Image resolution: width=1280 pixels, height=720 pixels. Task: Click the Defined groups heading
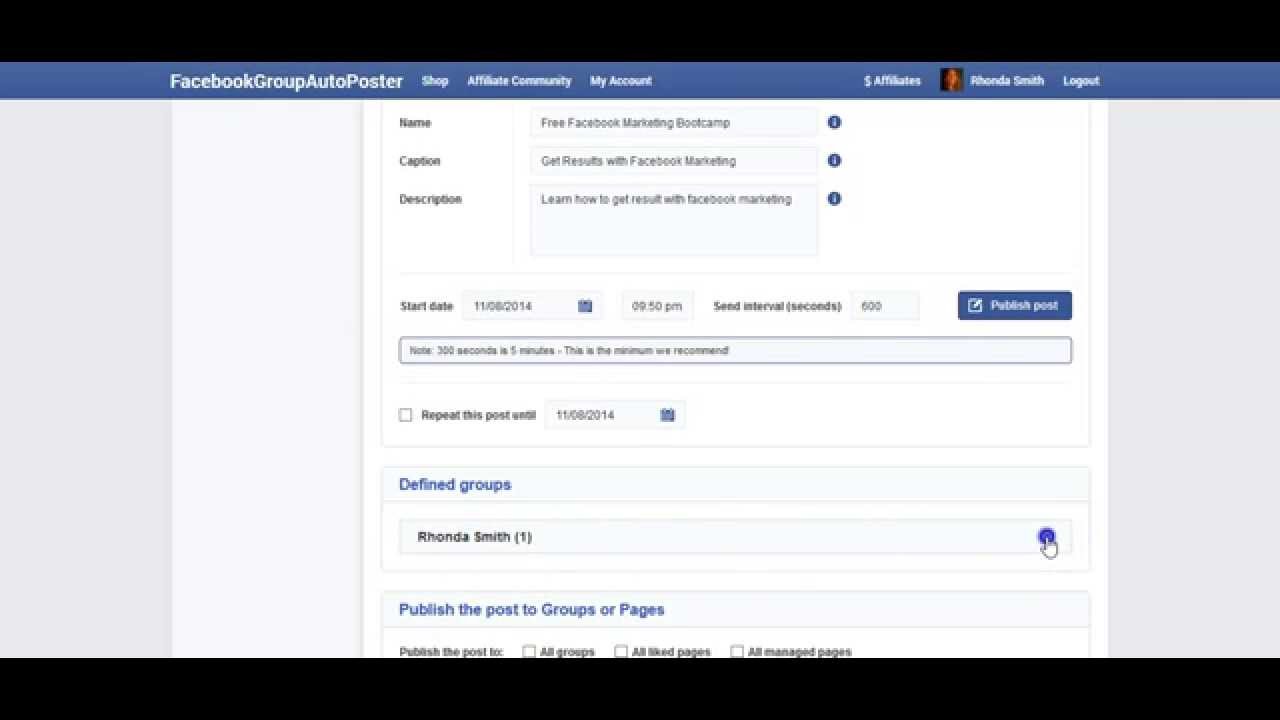(455, 484)
